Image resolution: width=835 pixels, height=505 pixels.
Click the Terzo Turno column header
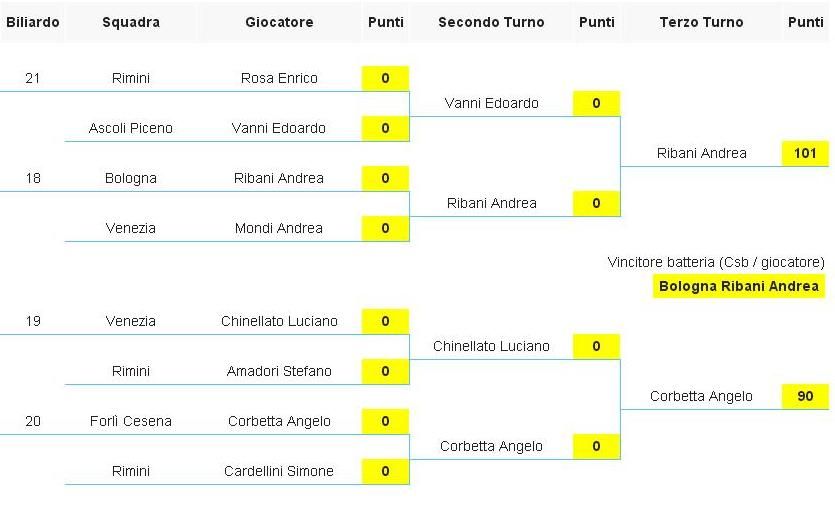click(x=701, y=22)
